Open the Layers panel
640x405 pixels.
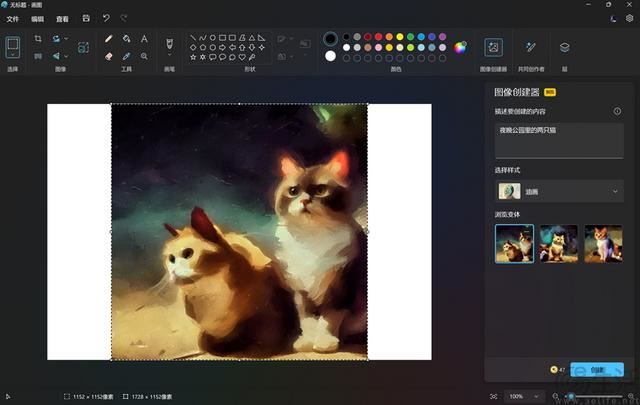(564, 47)
